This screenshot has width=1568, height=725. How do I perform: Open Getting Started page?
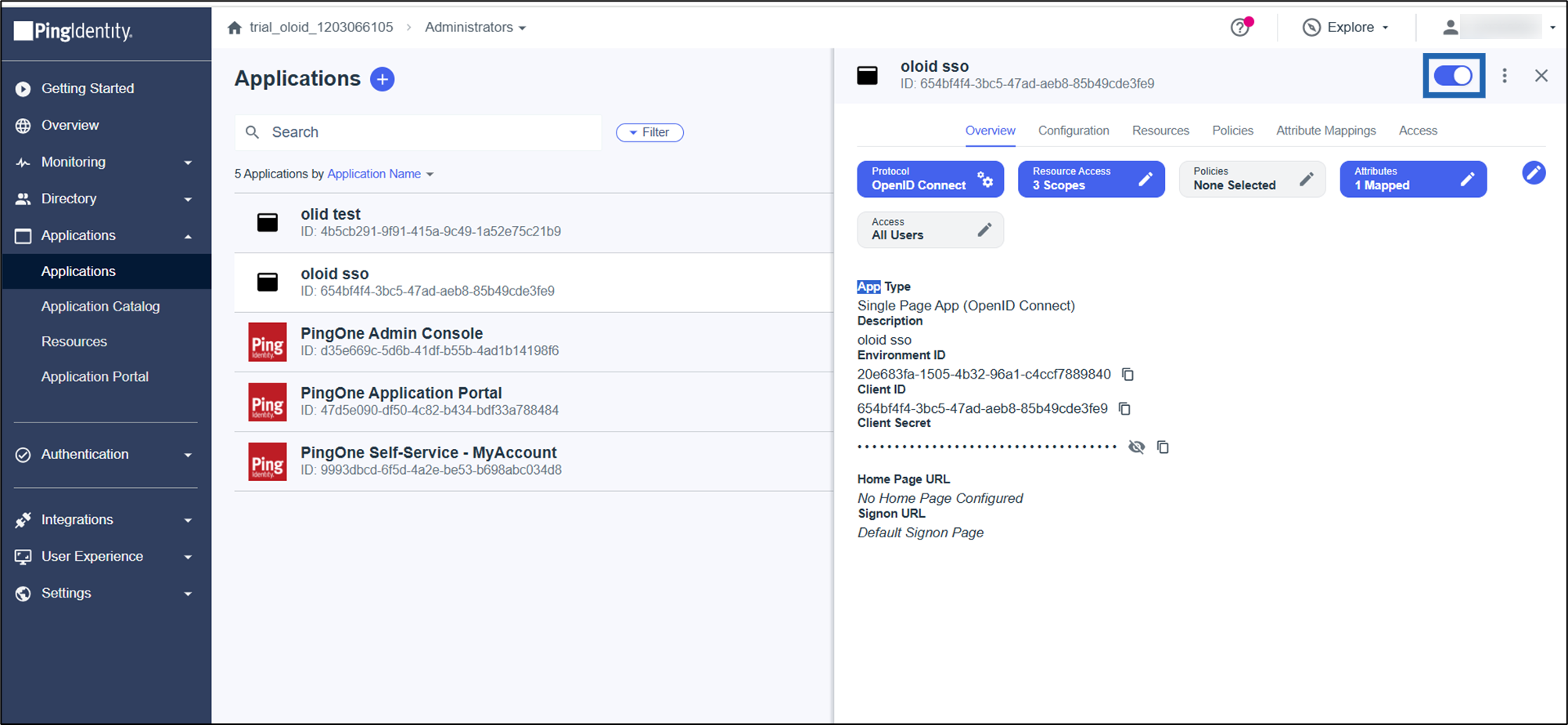(88, 88)
